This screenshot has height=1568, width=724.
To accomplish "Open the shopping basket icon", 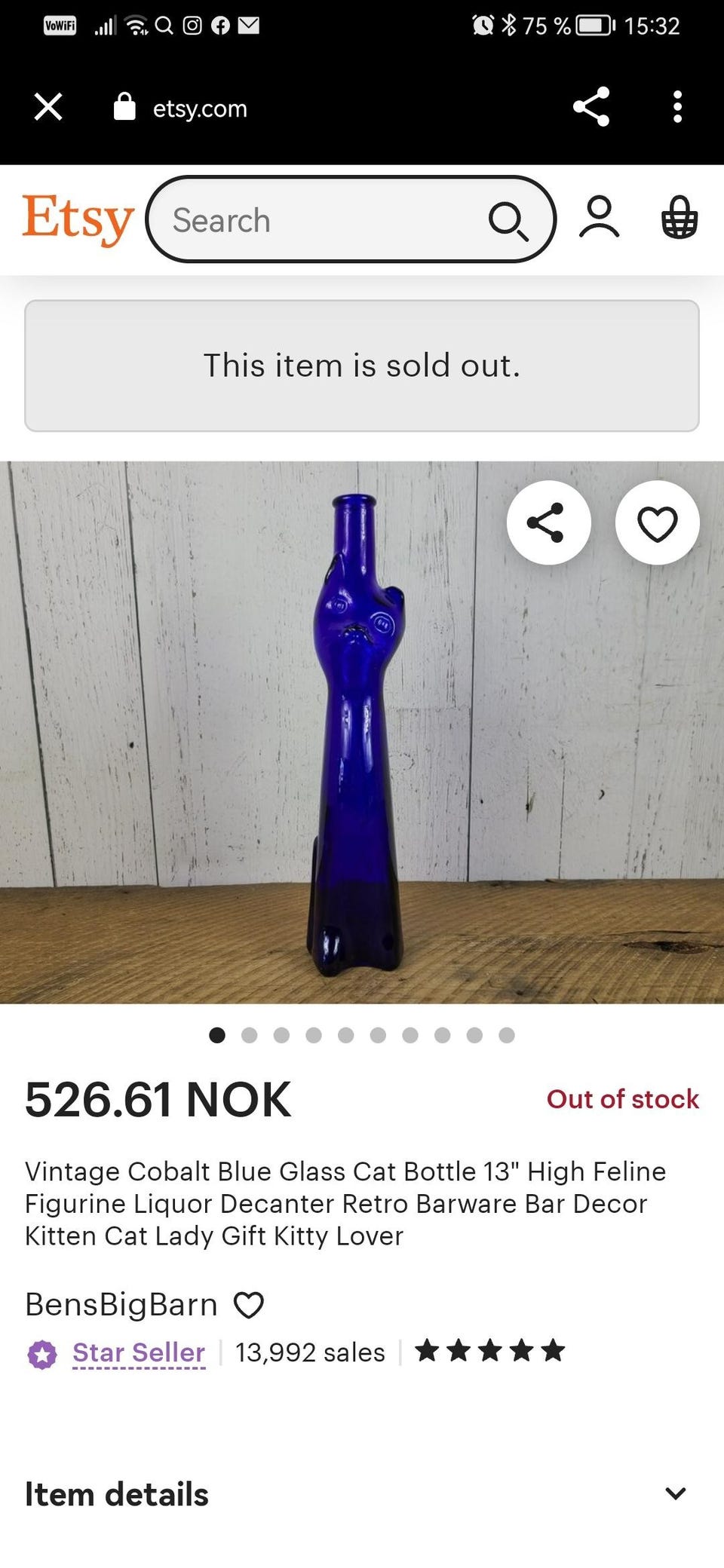I will click(x=680, y=218).
